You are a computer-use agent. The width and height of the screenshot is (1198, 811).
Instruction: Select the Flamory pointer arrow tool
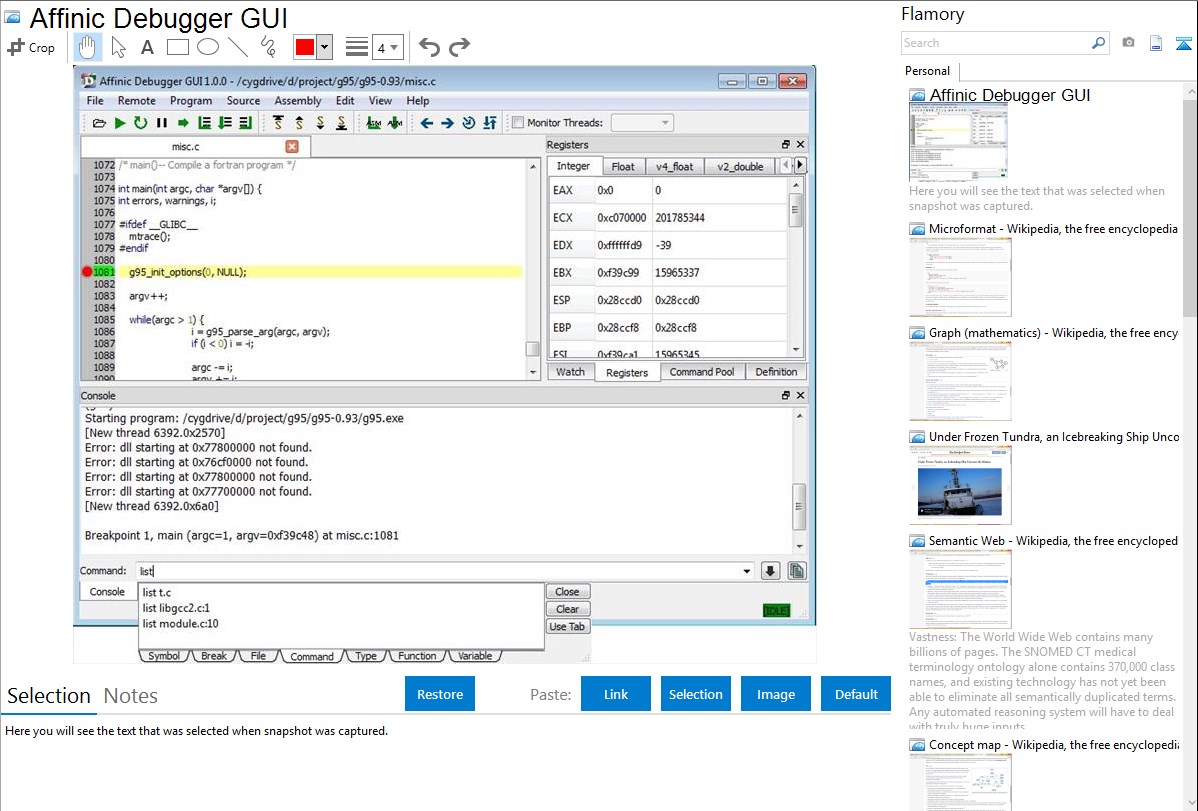[118, 47]
